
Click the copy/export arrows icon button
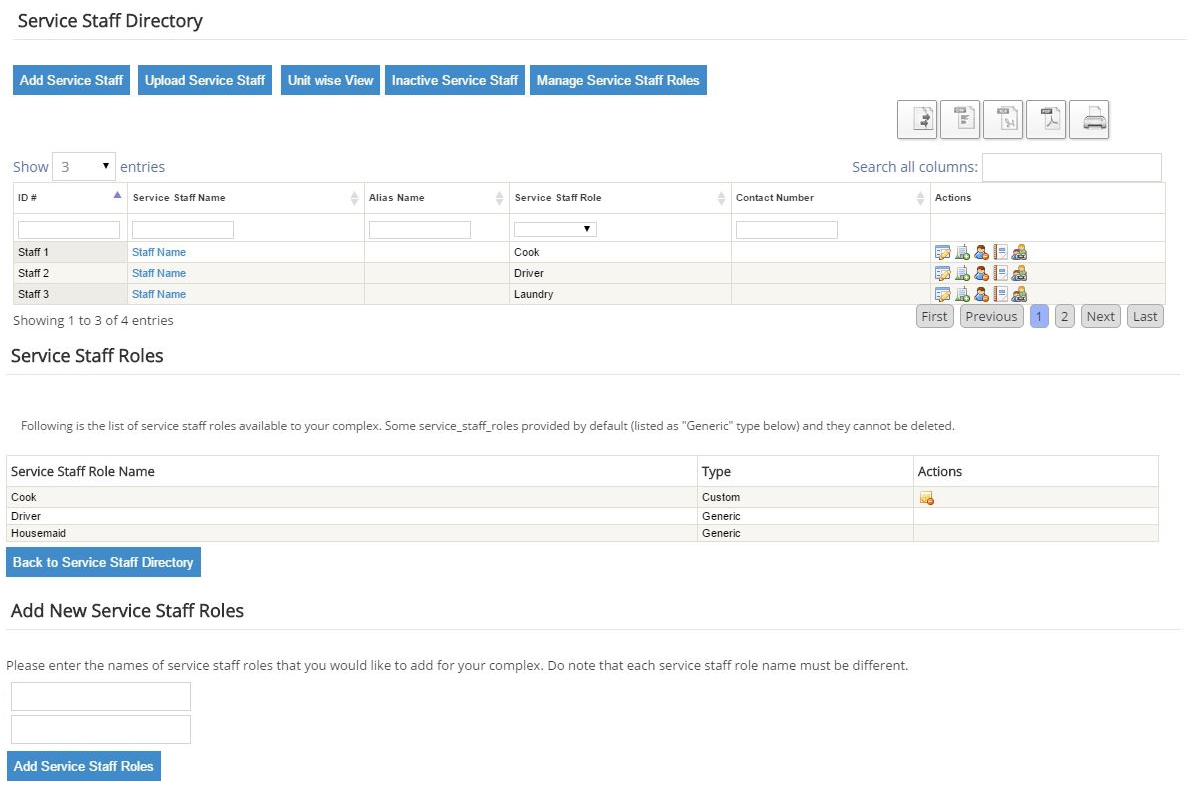point(917,120)
